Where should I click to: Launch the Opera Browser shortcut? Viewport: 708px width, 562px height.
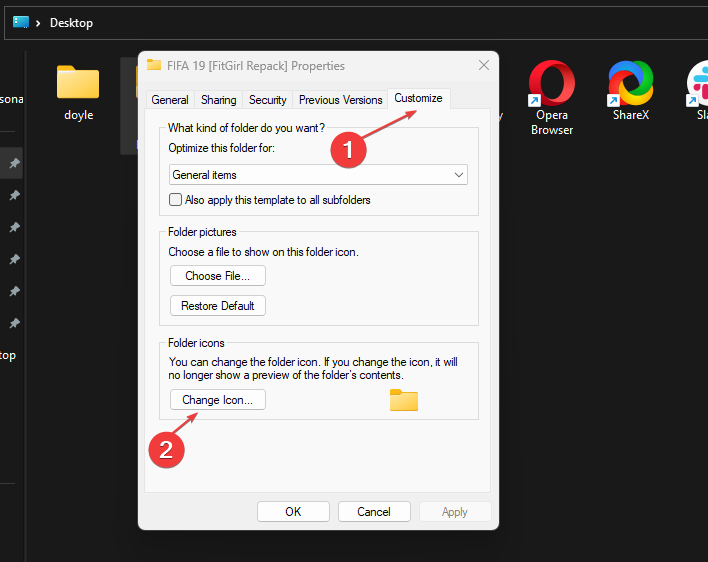pyautogui.click(x=551, y=98)
